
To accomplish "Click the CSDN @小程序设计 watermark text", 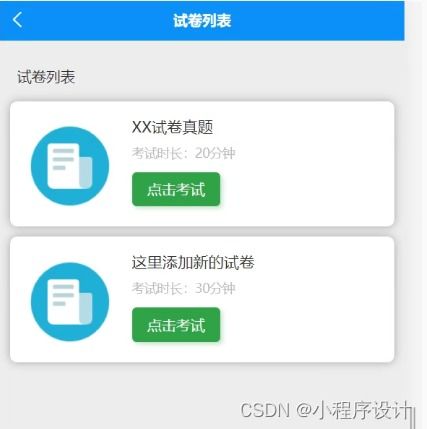I will [x=325, y=410].
